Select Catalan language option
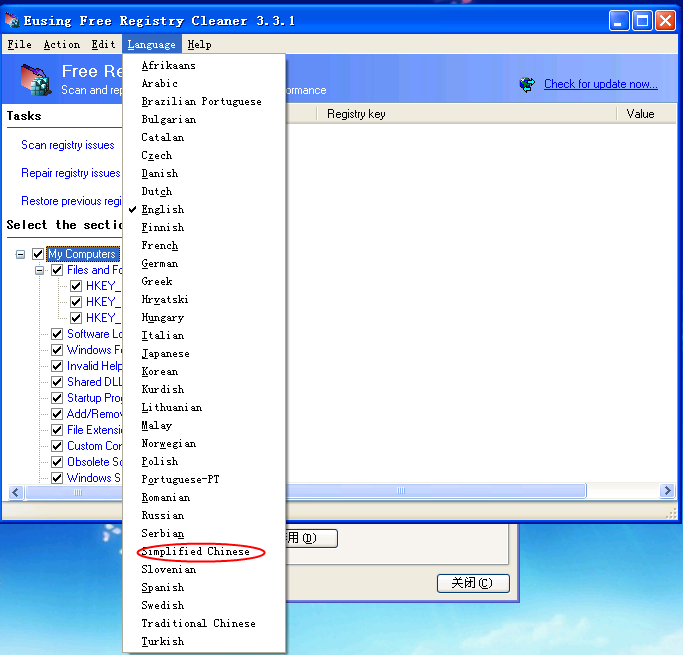The image size is (683, 655). (204, 138)
